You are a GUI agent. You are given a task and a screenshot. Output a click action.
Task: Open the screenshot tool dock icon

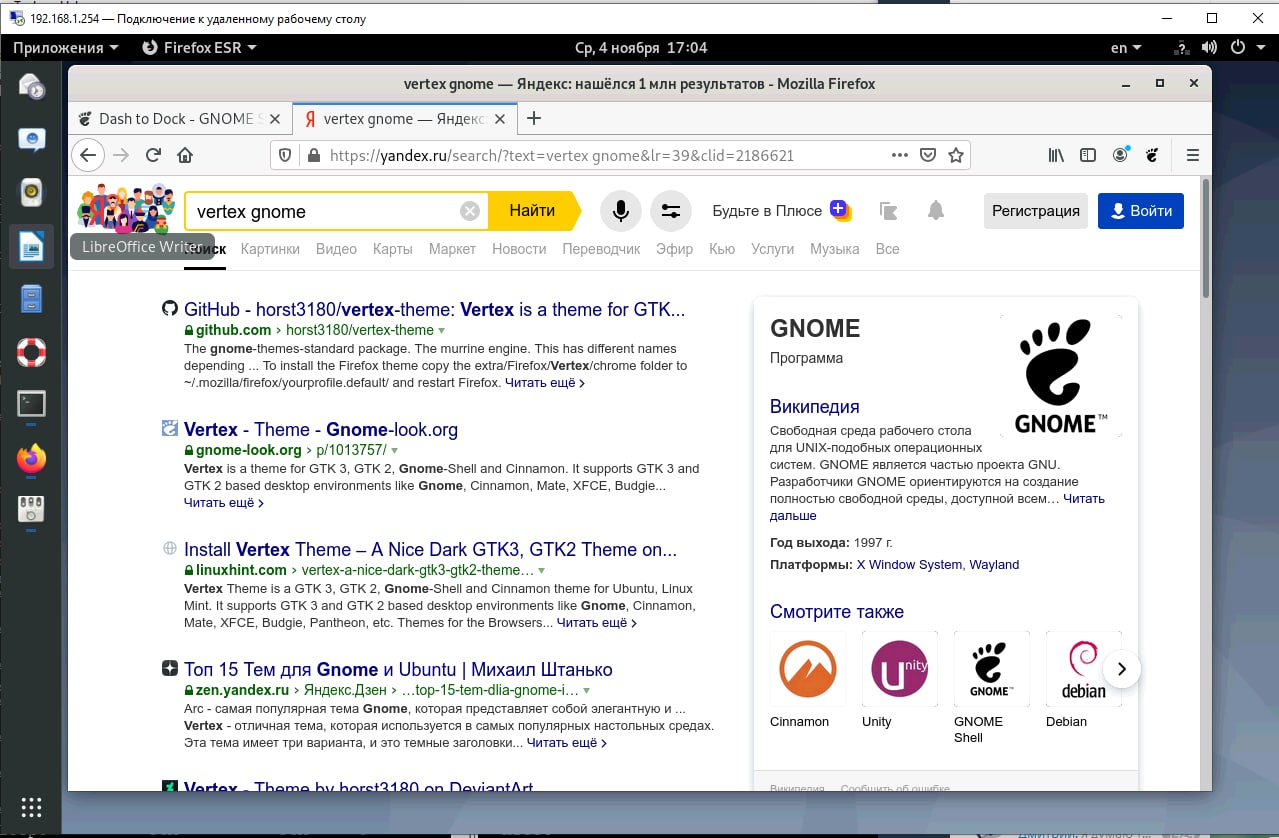pos(31,510)
